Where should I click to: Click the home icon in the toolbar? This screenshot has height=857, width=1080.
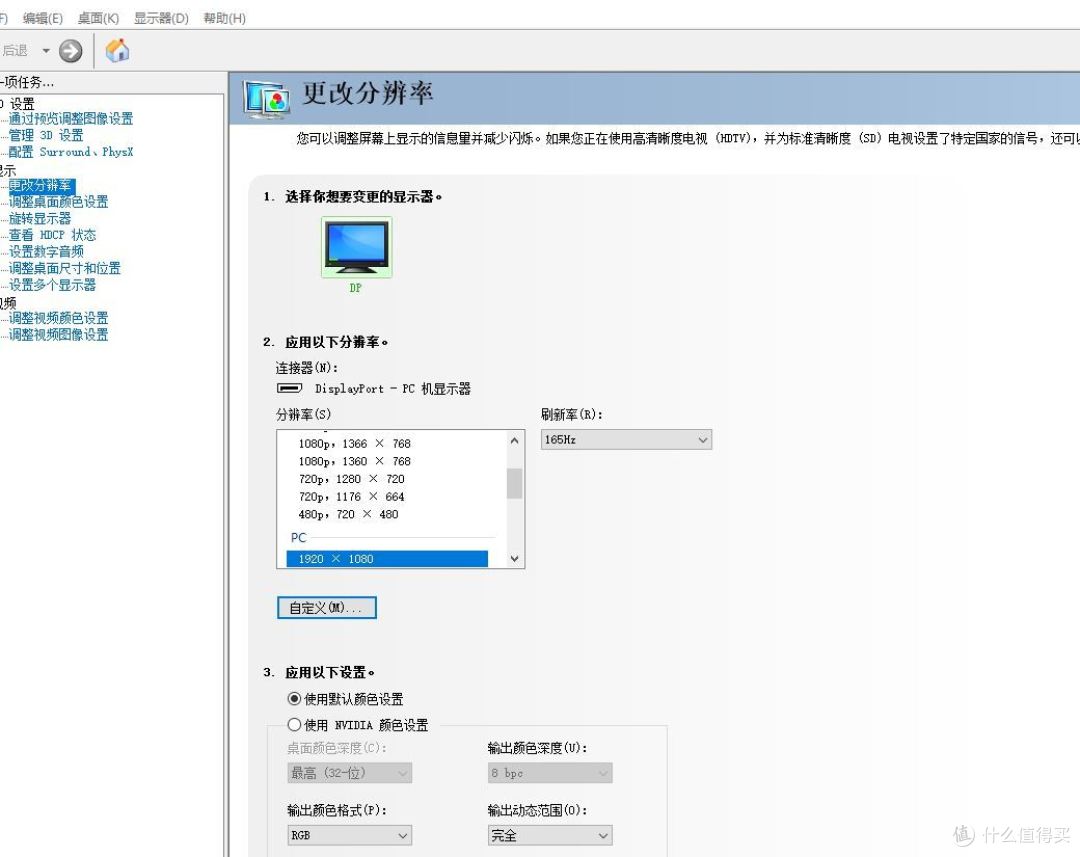click(x=117, y=50)
